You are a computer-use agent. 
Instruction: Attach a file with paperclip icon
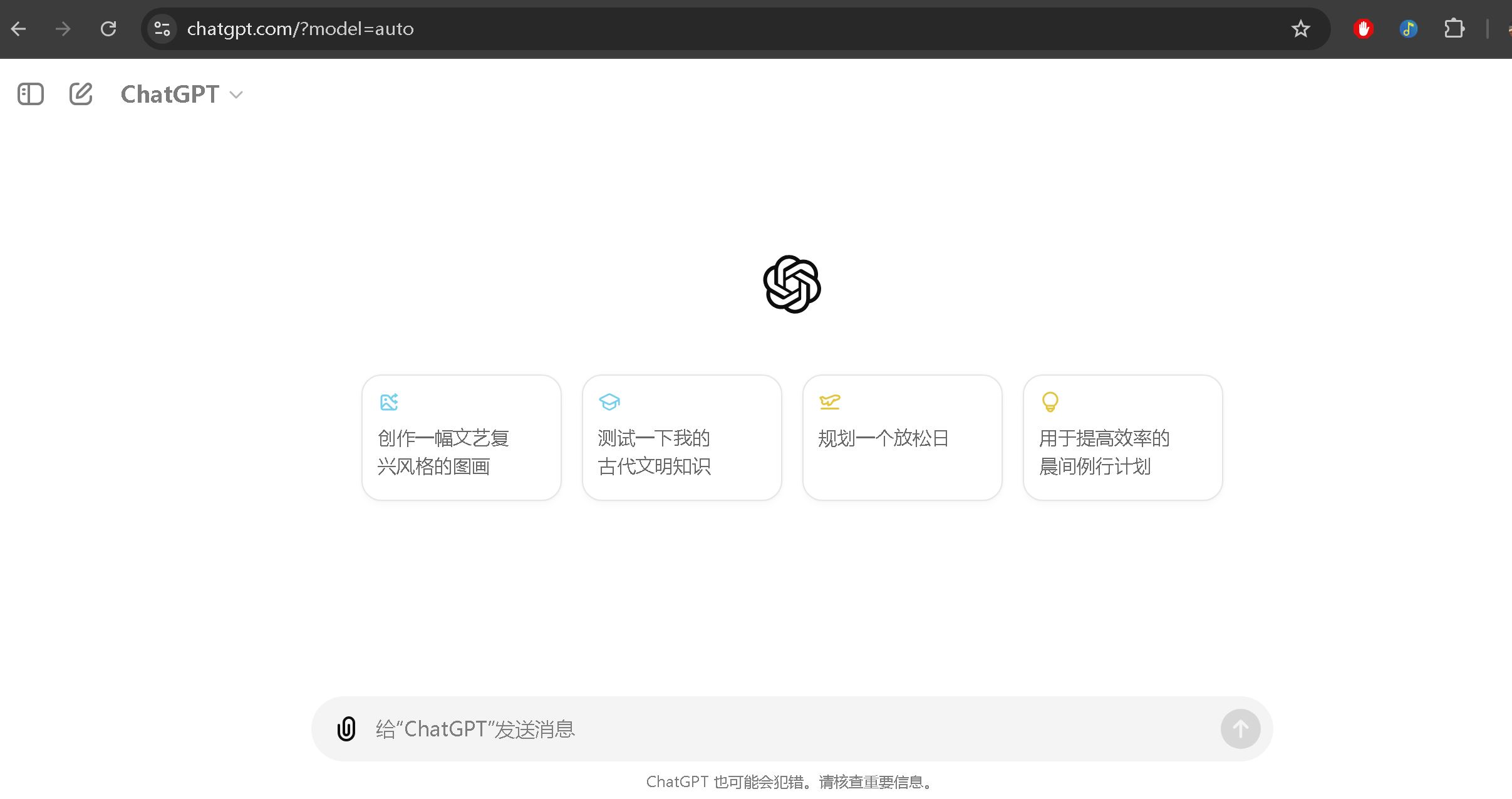(x=346, y=729)
